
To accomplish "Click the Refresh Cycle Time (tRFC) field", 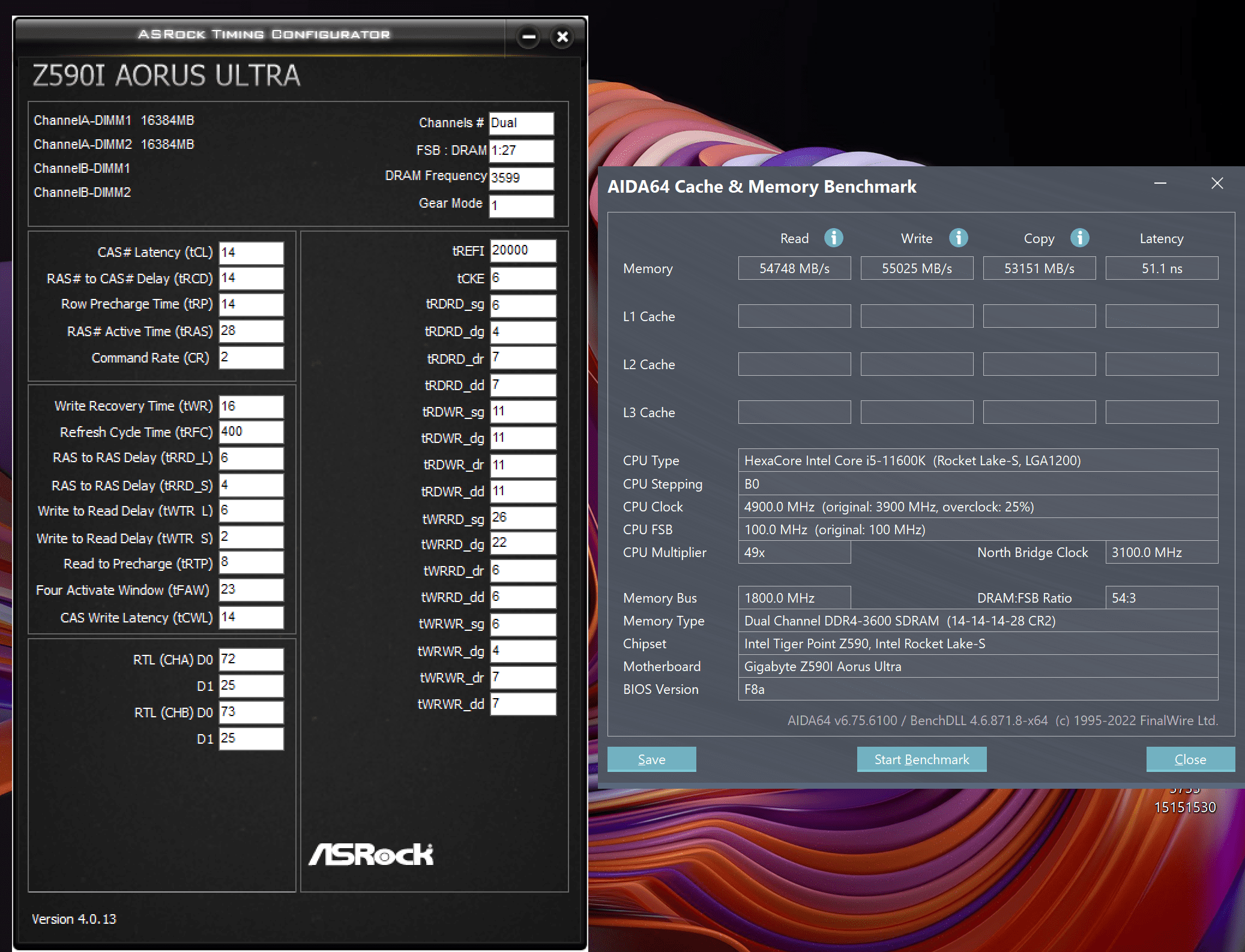I will 251,432.
